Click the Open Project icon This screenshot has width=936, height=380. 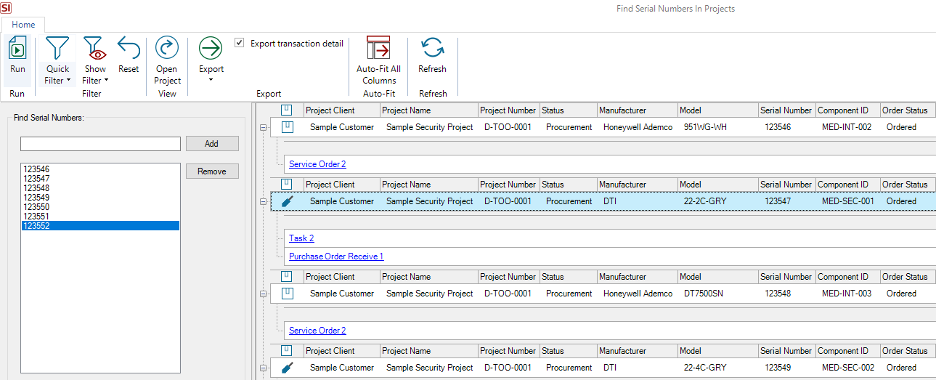click(167, 48)
